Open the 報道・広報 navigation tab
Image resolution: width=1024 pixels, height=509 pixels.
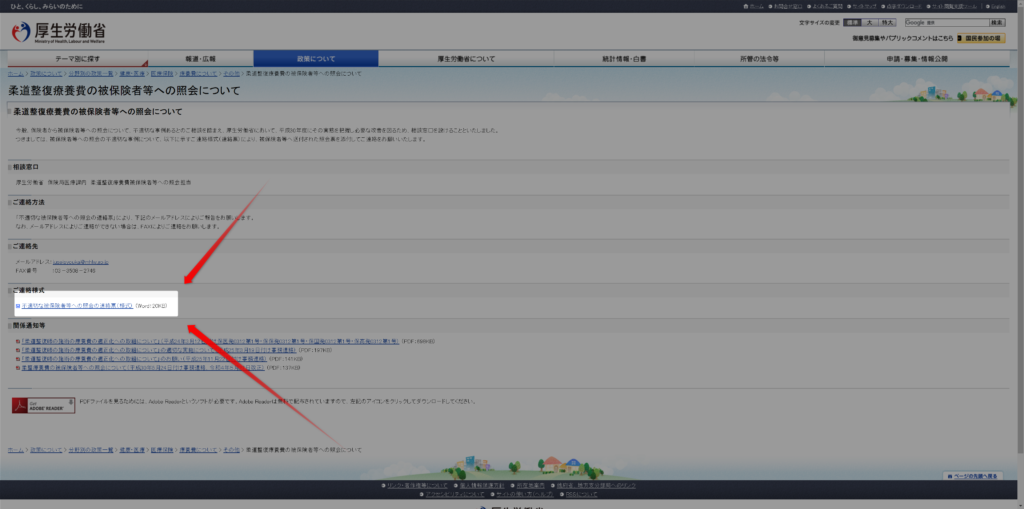tap(200, 59)
